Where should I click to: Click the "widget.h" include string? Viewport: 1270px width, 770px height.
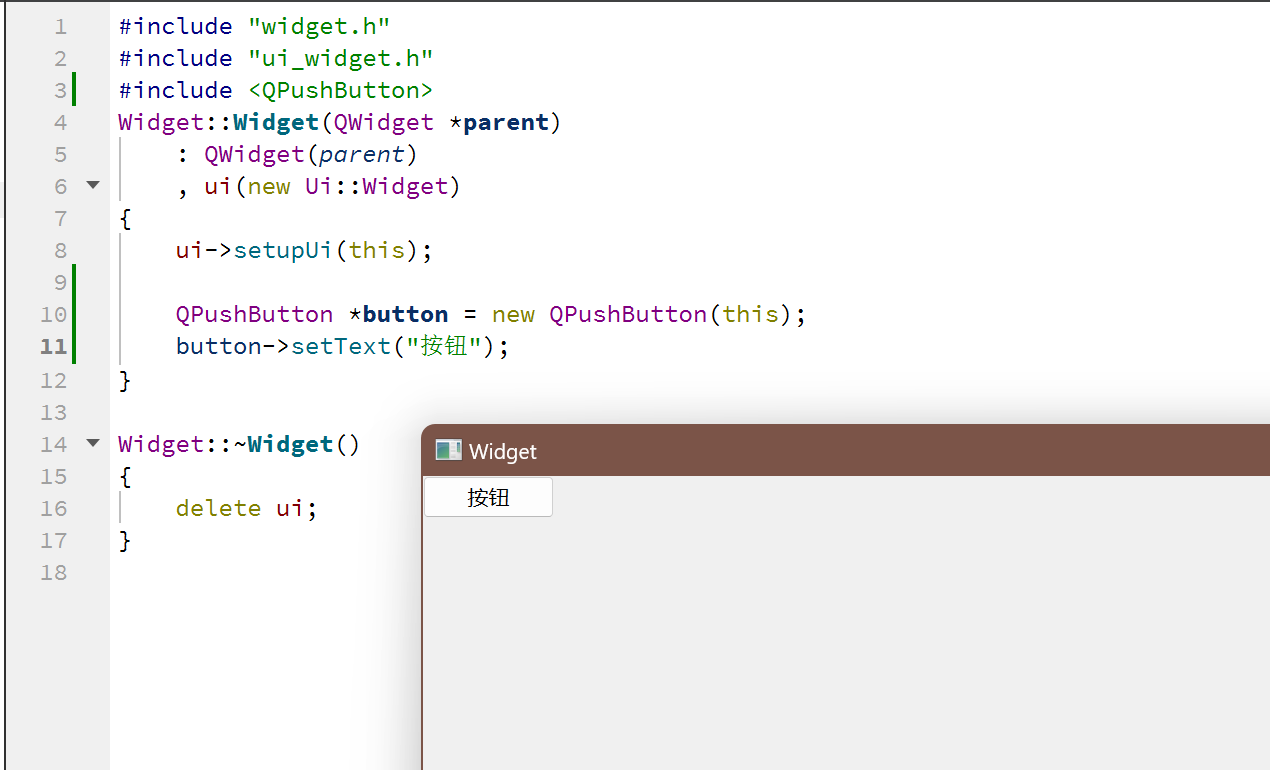(x=319, y=26)
